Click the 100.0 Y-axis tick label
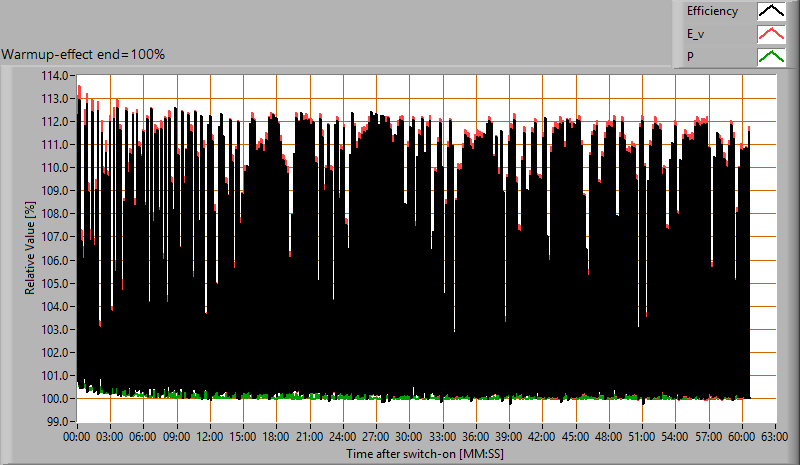800x465 pixels. click(x=54, y=398)
